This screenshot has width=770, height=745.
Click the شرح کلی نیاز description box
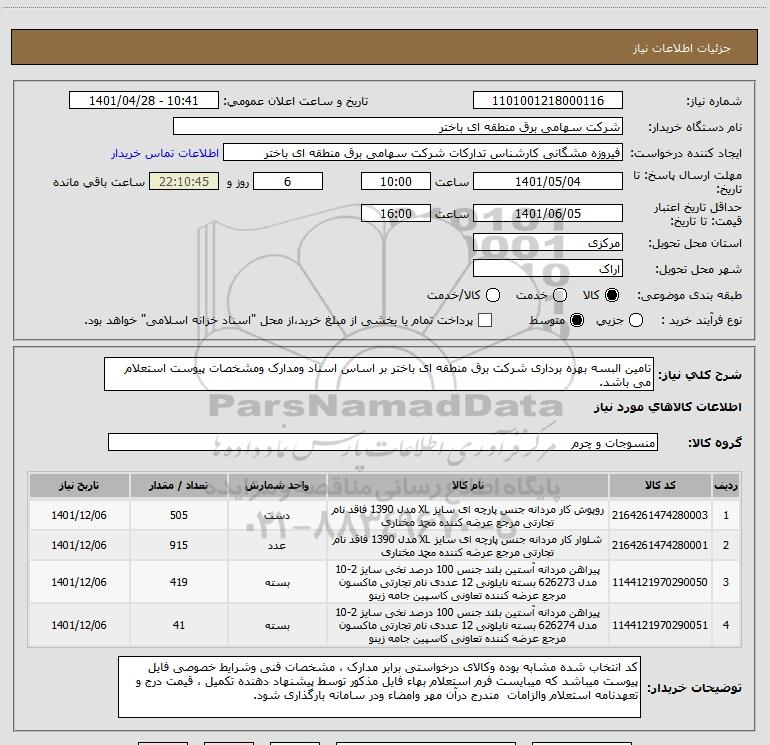point(379,375)
